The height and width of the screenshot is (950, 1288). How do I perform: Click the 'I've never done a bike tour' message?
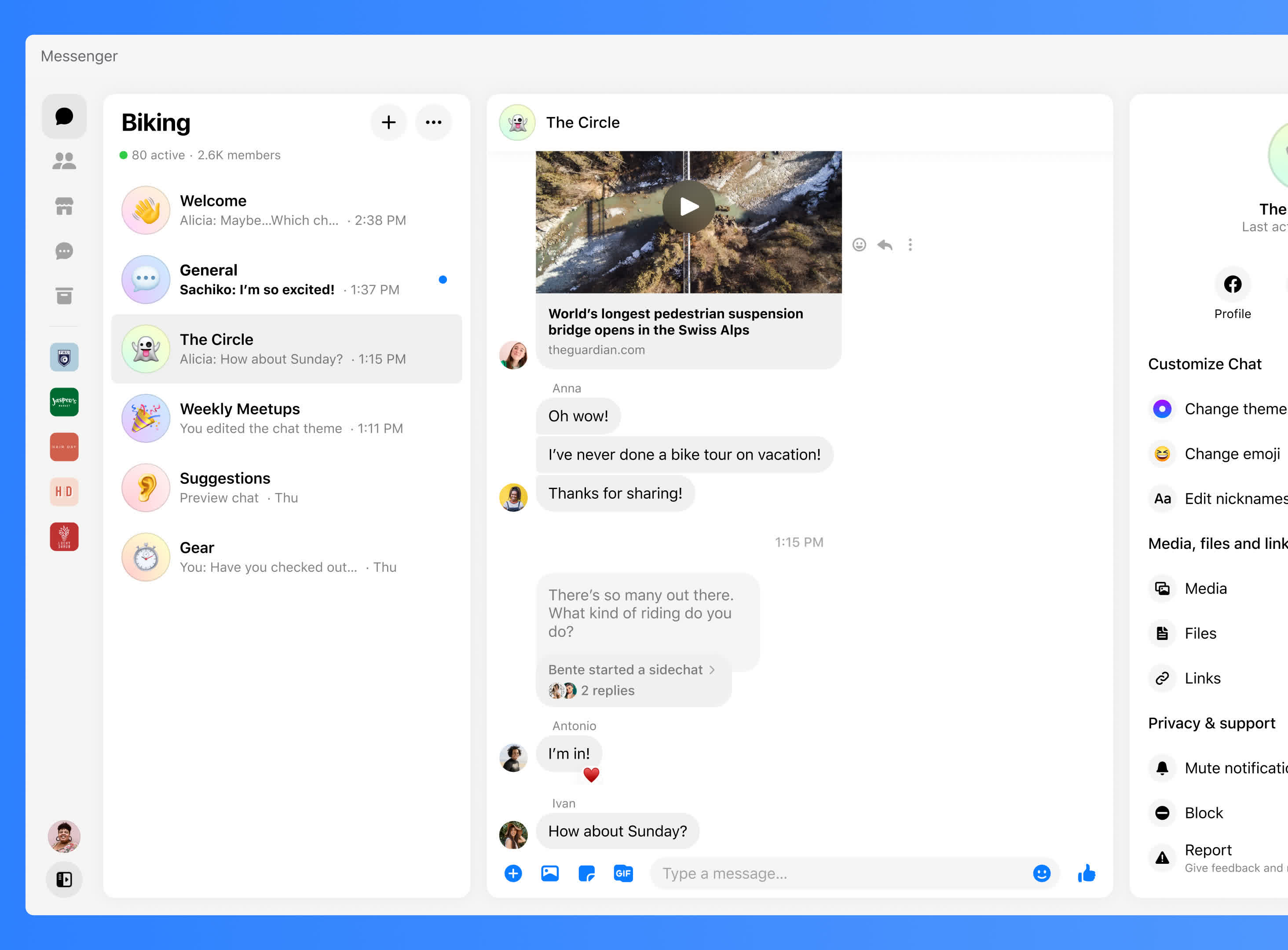coord(684,454)
